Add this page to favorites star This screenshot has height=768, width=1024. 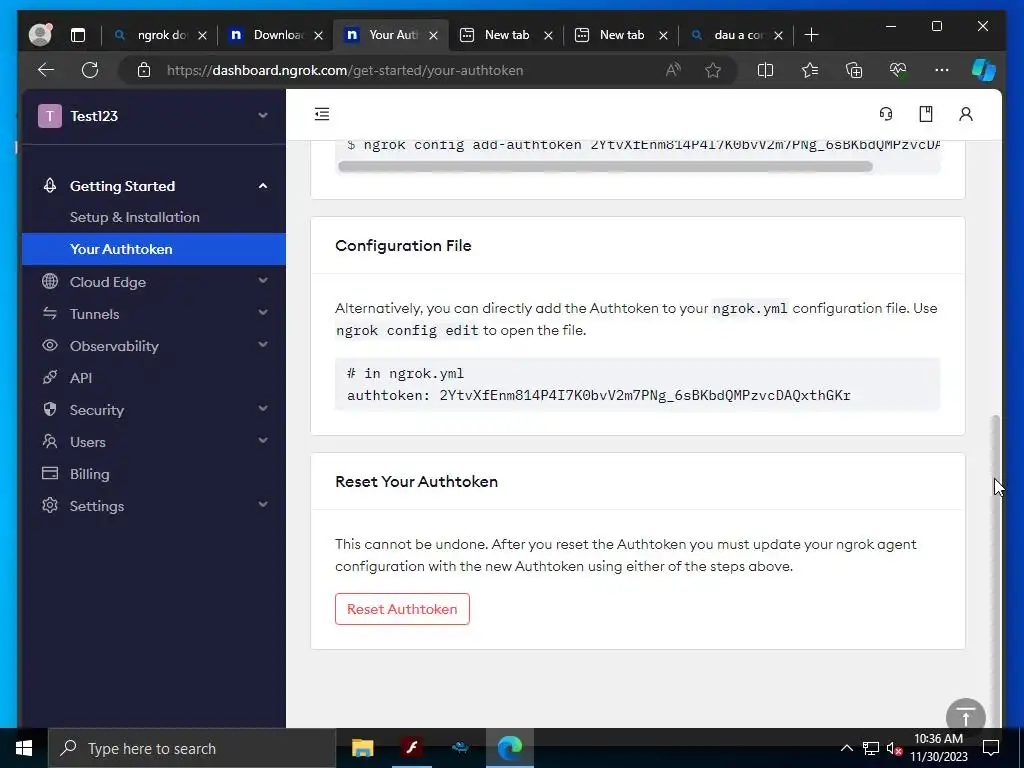[713, 70]
